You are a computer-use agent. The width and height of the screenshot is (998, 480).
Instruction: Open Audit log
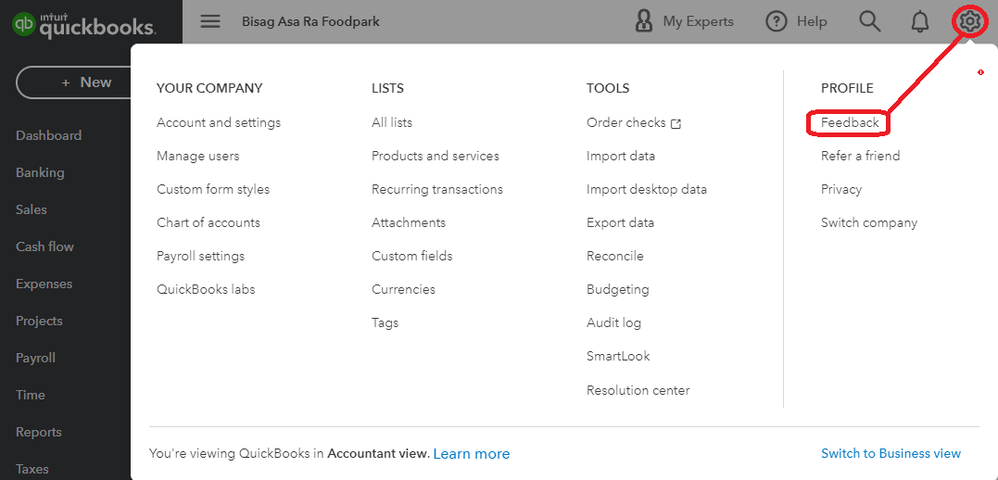(x=614, y=323)
